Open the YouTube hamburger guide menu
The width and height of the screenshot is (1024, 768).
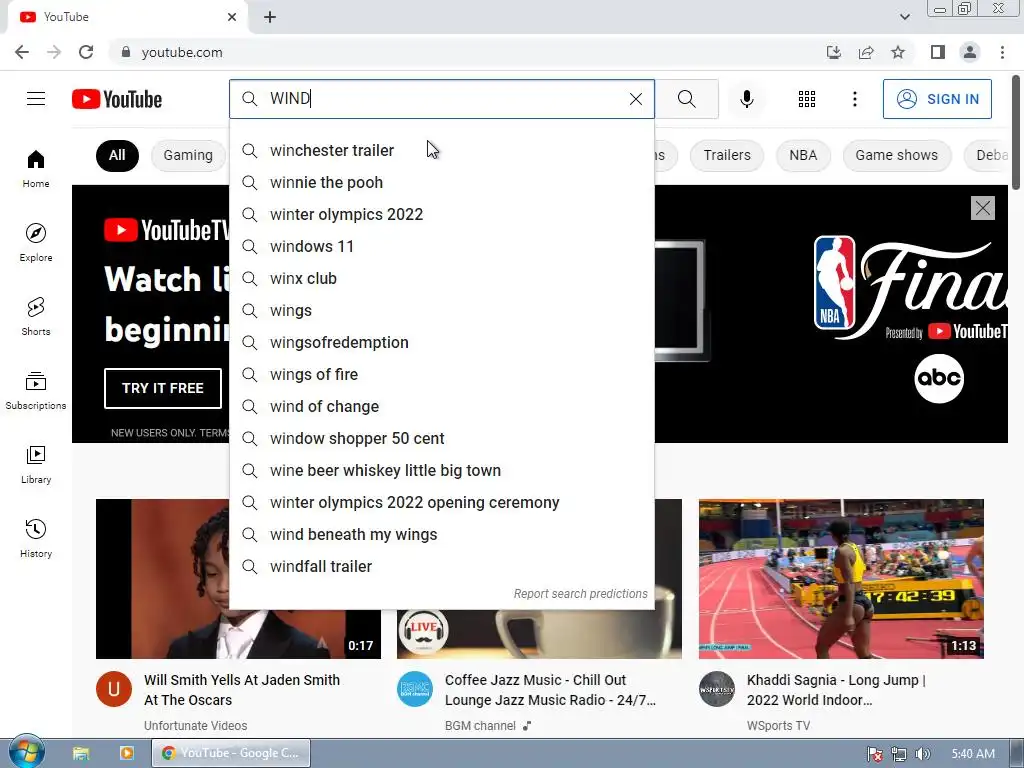point(36,99)
